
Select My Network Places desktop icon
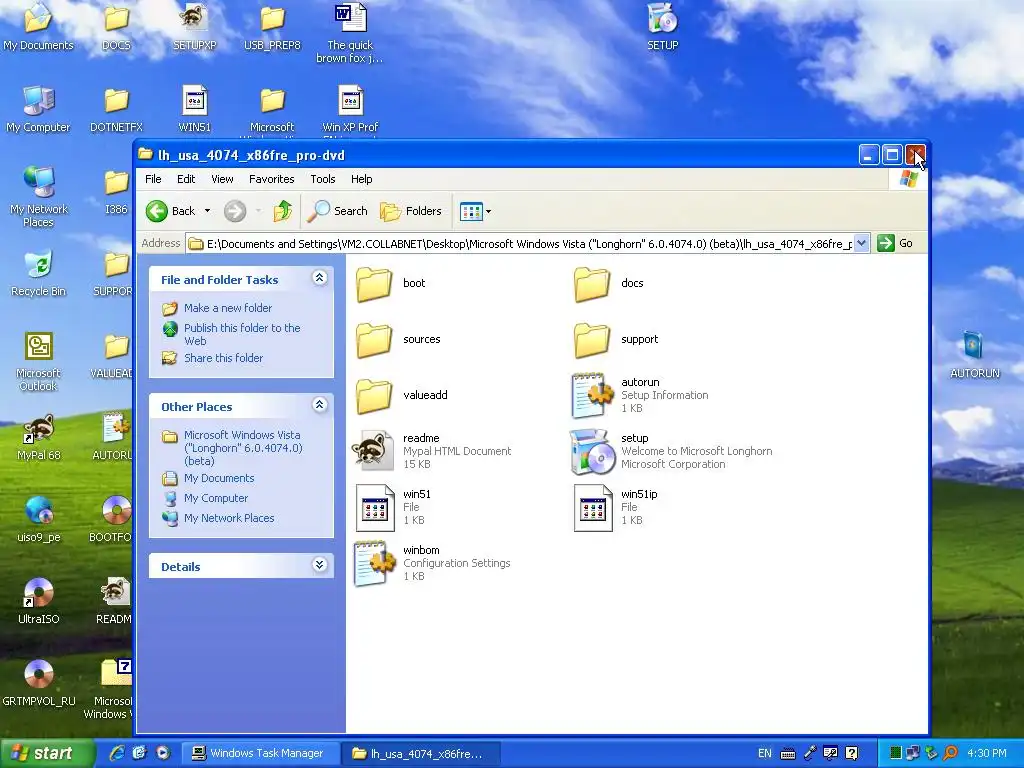tap(39, 197)
